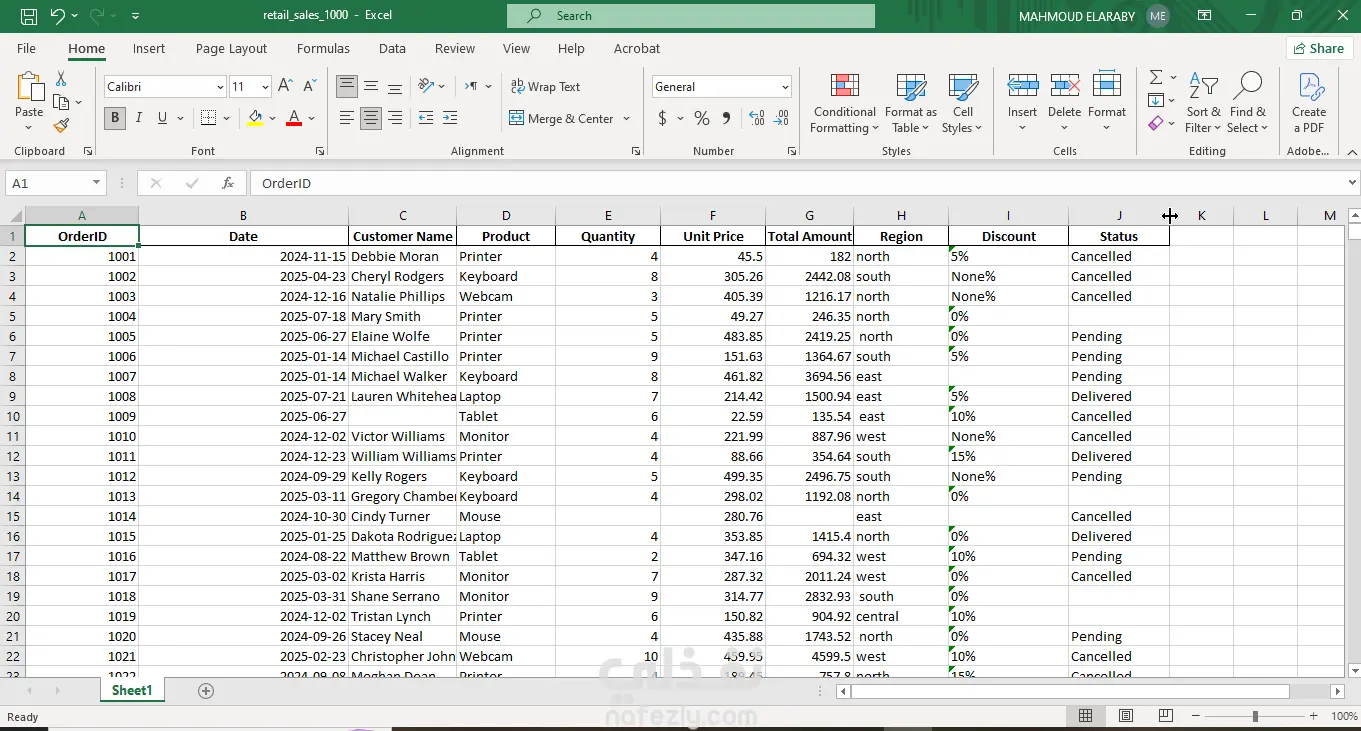Toggle Italic formatting button
This screenshot has height=731, width=1361.
tap(139, 118)
